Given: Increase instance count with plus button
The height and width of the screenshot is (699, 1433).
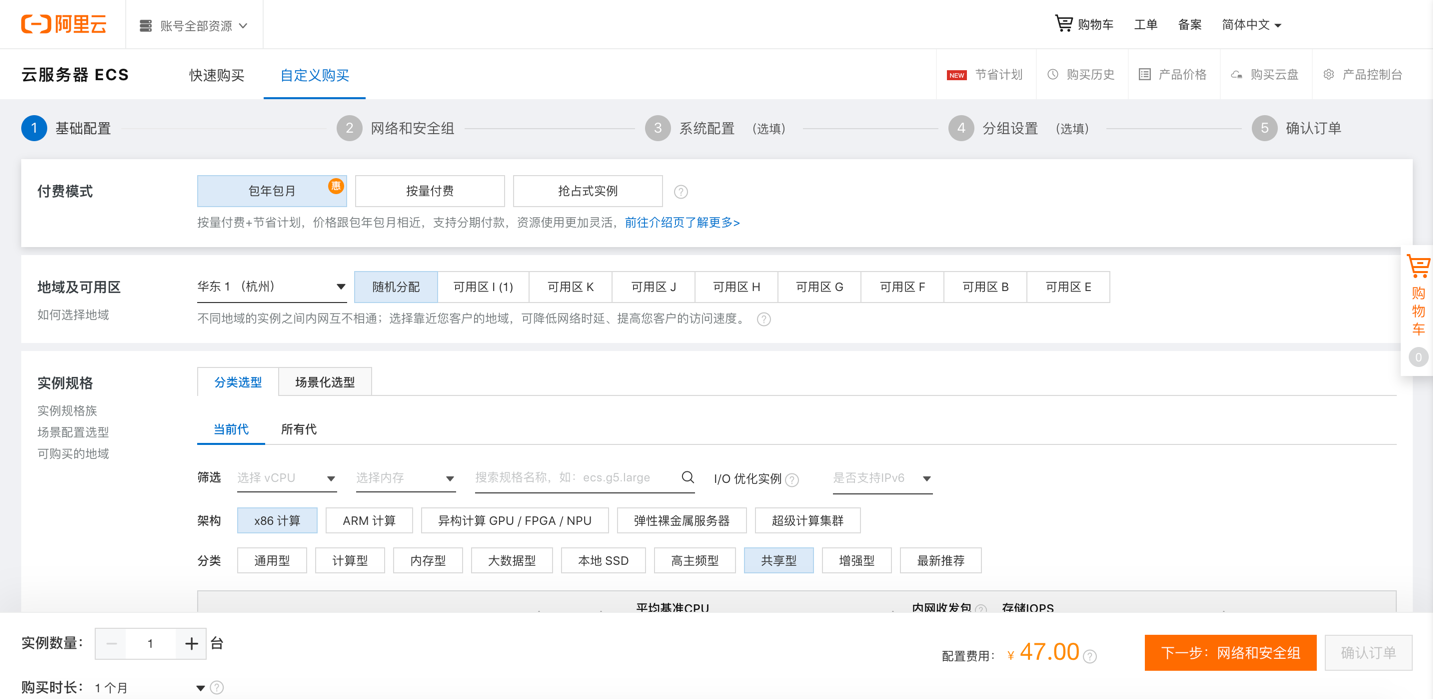Looking at the screenshot, I should coord(191,644).
